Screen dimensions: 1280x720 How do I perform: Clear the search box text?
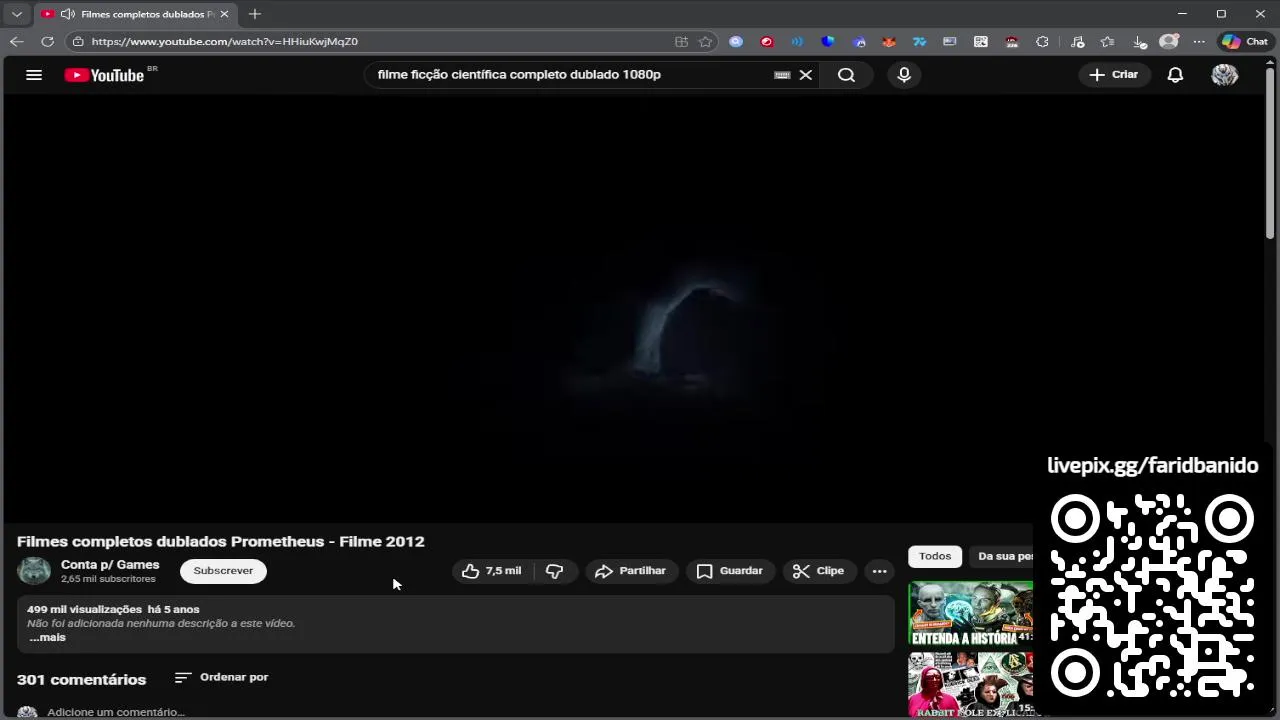[806, 75]
